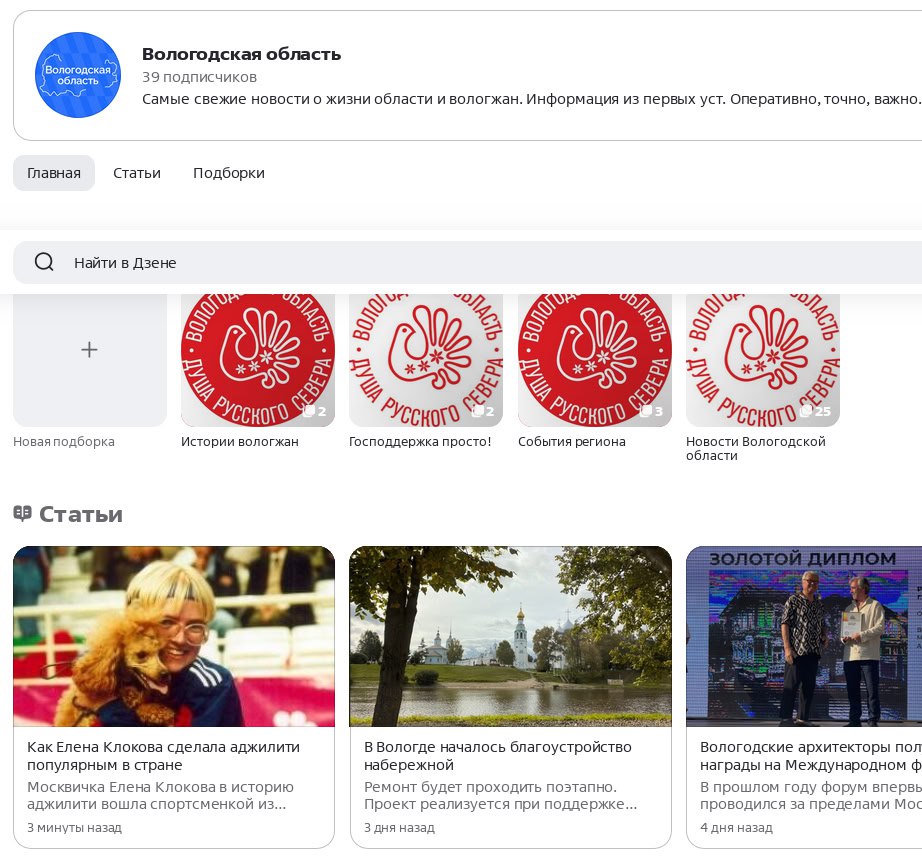922x857 pixels.
Task: Click the 'Ремонт будет проходить поэтапно' excerpt
Action: [500, 795]
